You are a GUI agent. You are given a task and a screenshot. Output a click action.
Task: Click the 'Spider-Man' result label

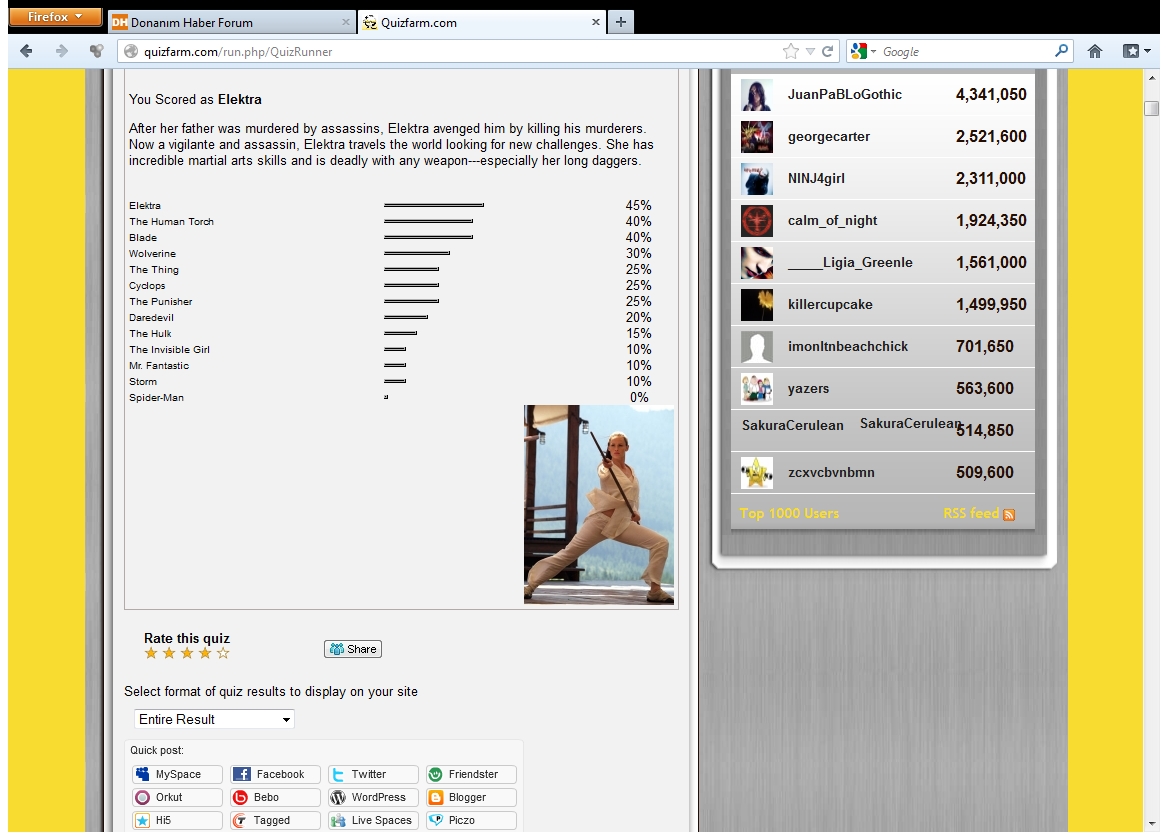(x=156, y=398)
